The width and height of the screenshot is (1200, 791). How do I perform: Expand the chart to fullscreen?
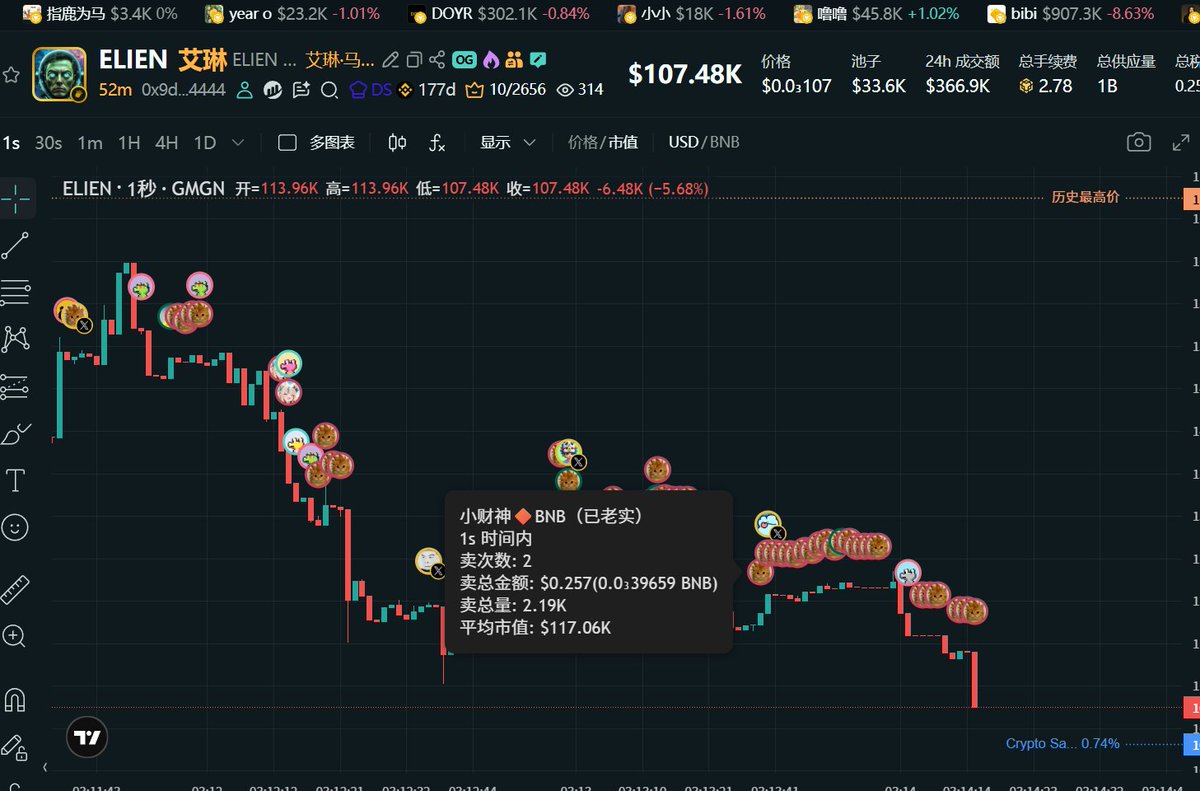tap(1180, 143)
